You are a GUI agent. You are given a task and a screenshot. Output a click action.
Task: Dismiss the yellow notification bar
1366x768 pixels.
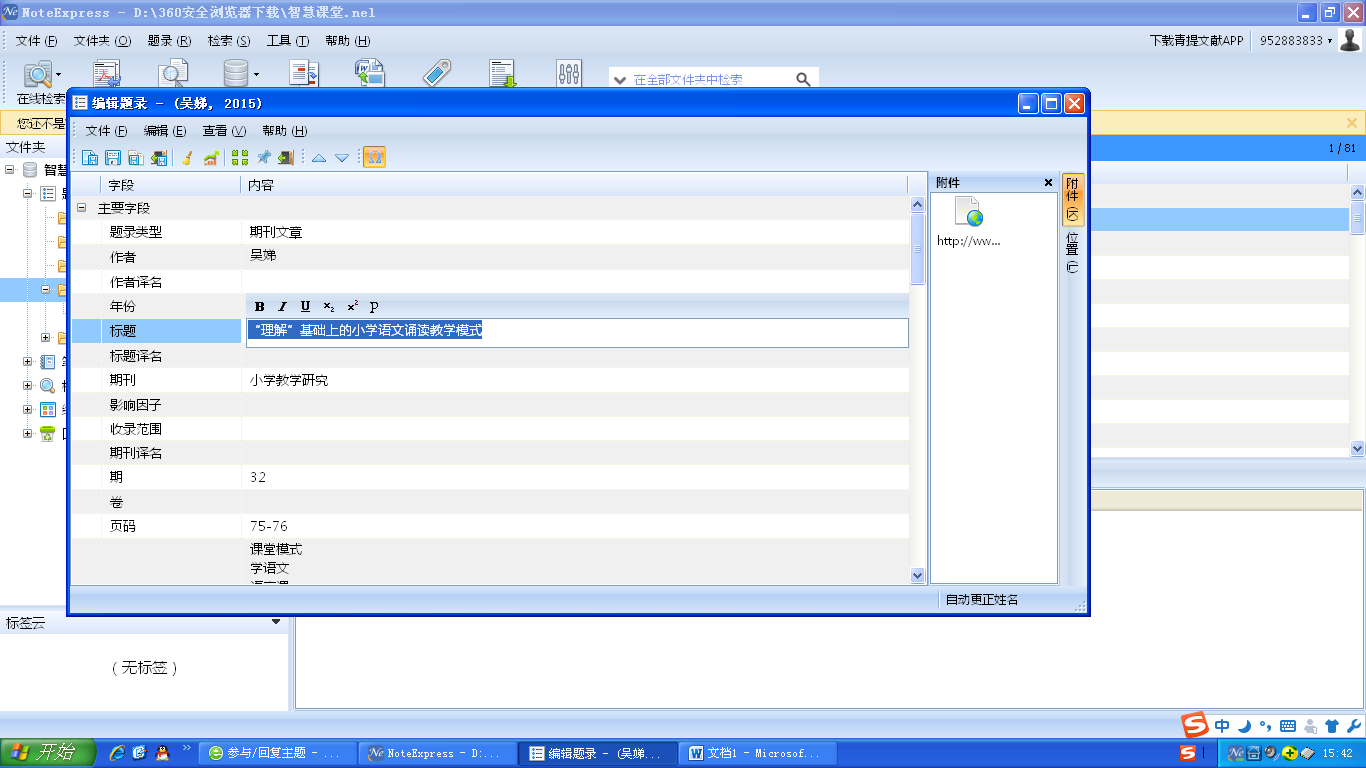[1352, 123]
